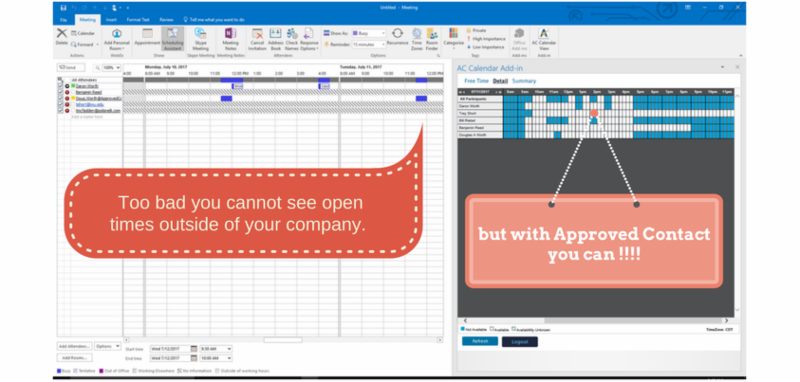Expand the Options dropdown below attendees
The width and height of the screenshot is (800, 382).
[x=107, y=346]
